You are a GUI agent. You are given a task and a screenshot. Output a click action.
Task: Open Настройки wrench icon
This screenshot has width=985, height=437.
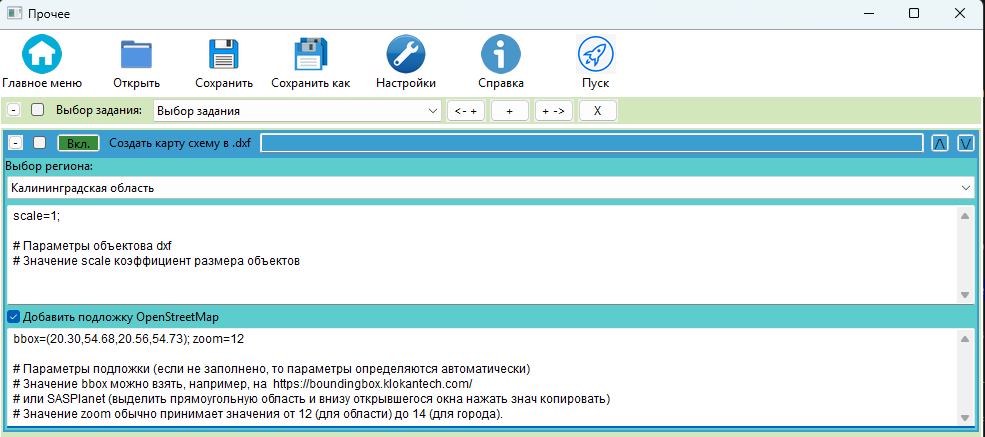click(406, 54)
